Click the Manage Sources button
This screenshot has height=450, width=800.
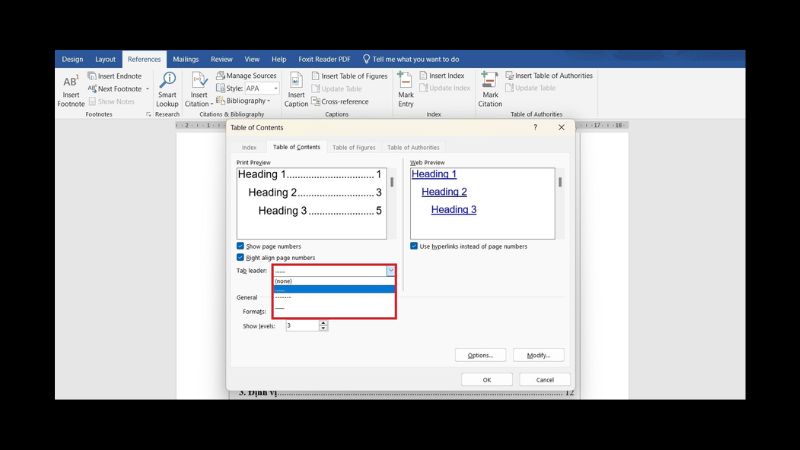click(x=244, y=76)
